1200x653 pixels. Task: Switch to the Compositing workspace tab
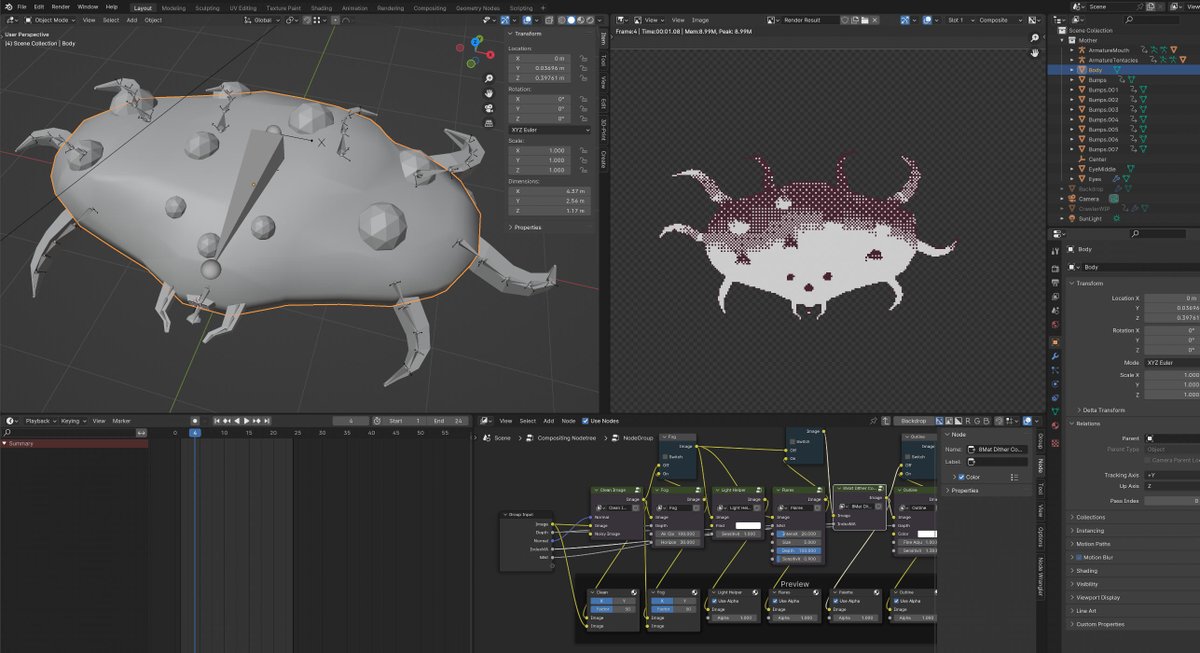coord(430,7)
